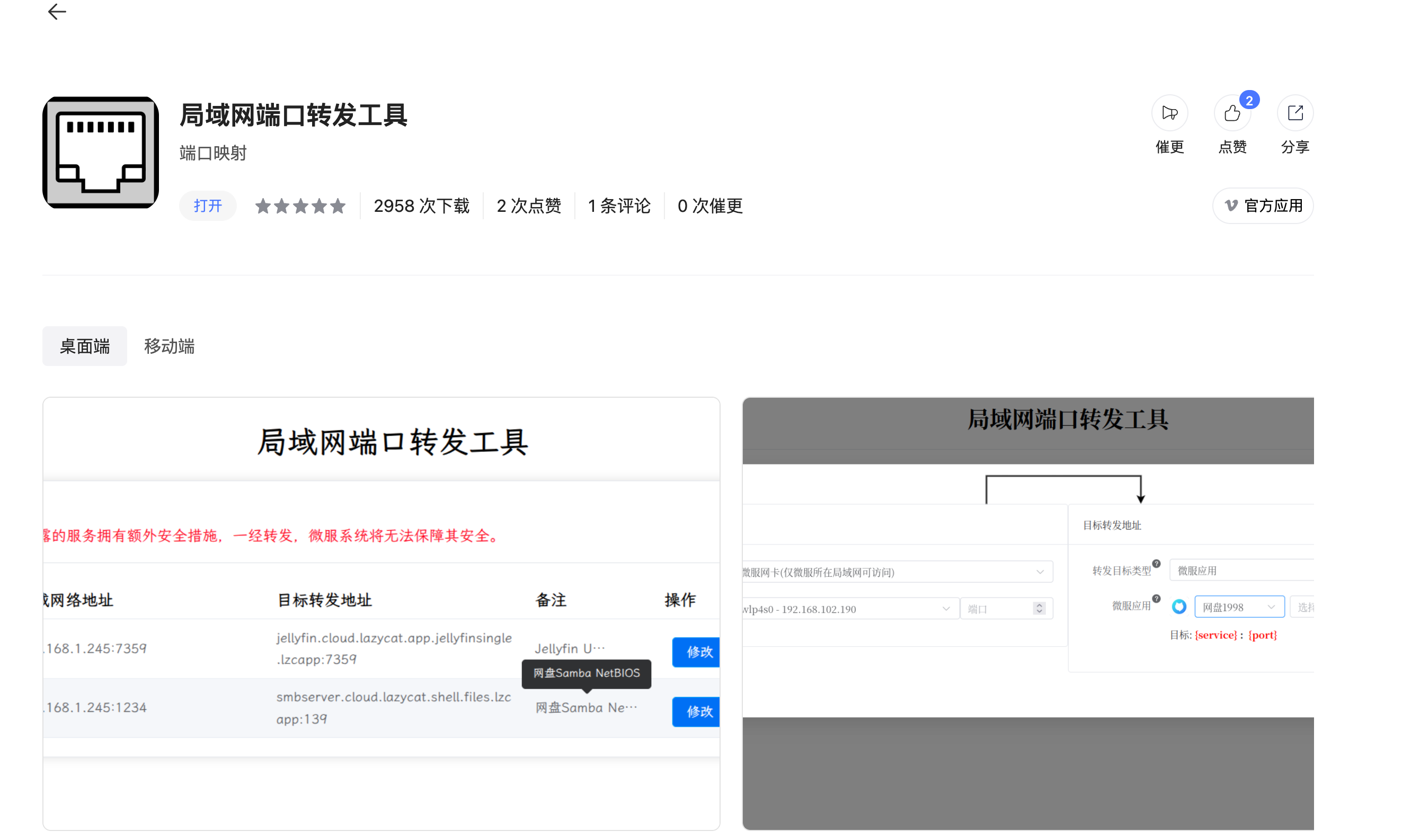Switch to the 移动端 tab

tap(170, 346)
